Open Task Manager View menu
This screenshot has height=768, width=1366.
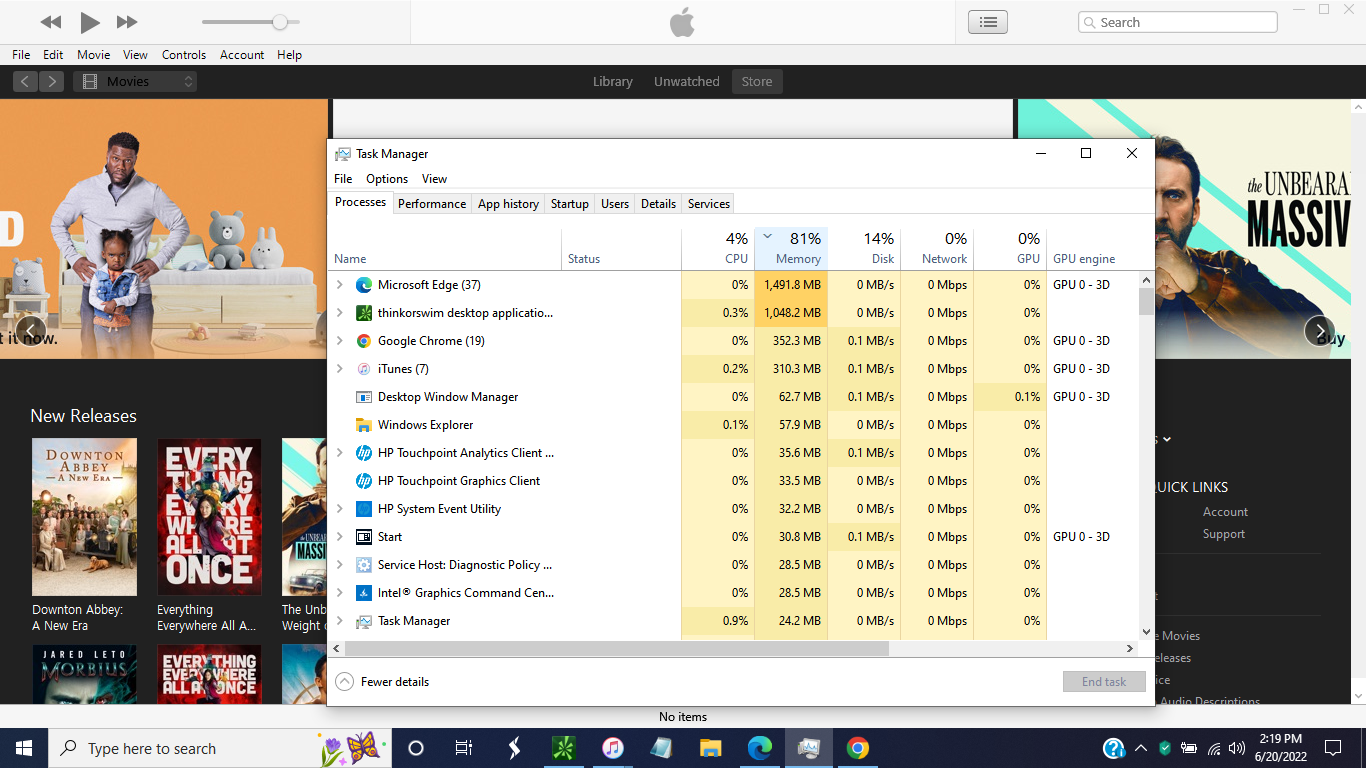click(434, 179)
